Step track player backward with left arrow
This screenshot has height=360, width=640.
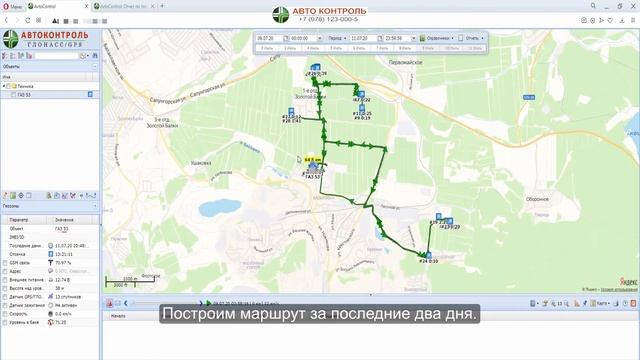pos(126,303)
